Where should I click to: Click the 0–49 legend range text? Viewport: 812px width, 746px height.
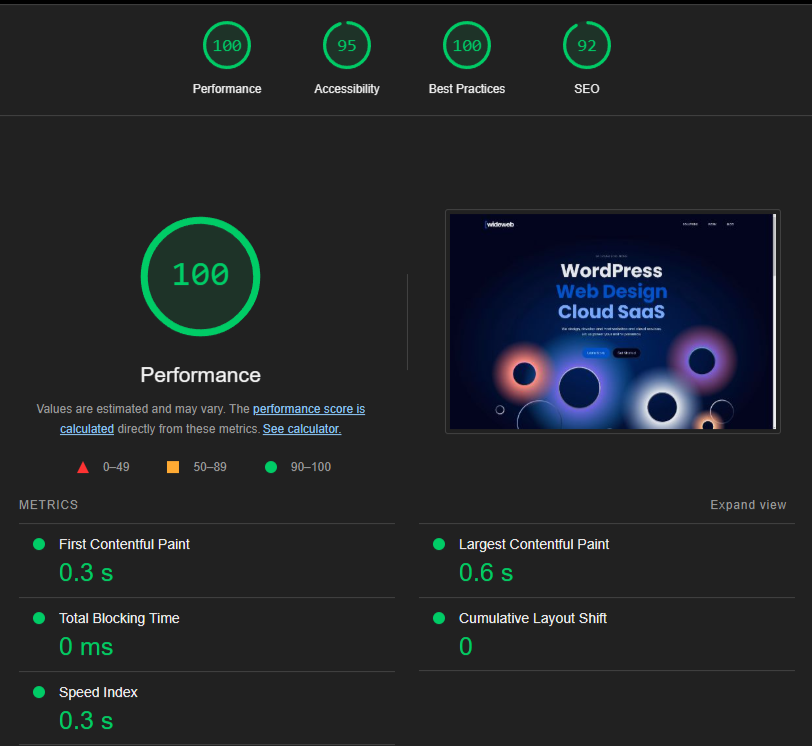click(116, 467)
